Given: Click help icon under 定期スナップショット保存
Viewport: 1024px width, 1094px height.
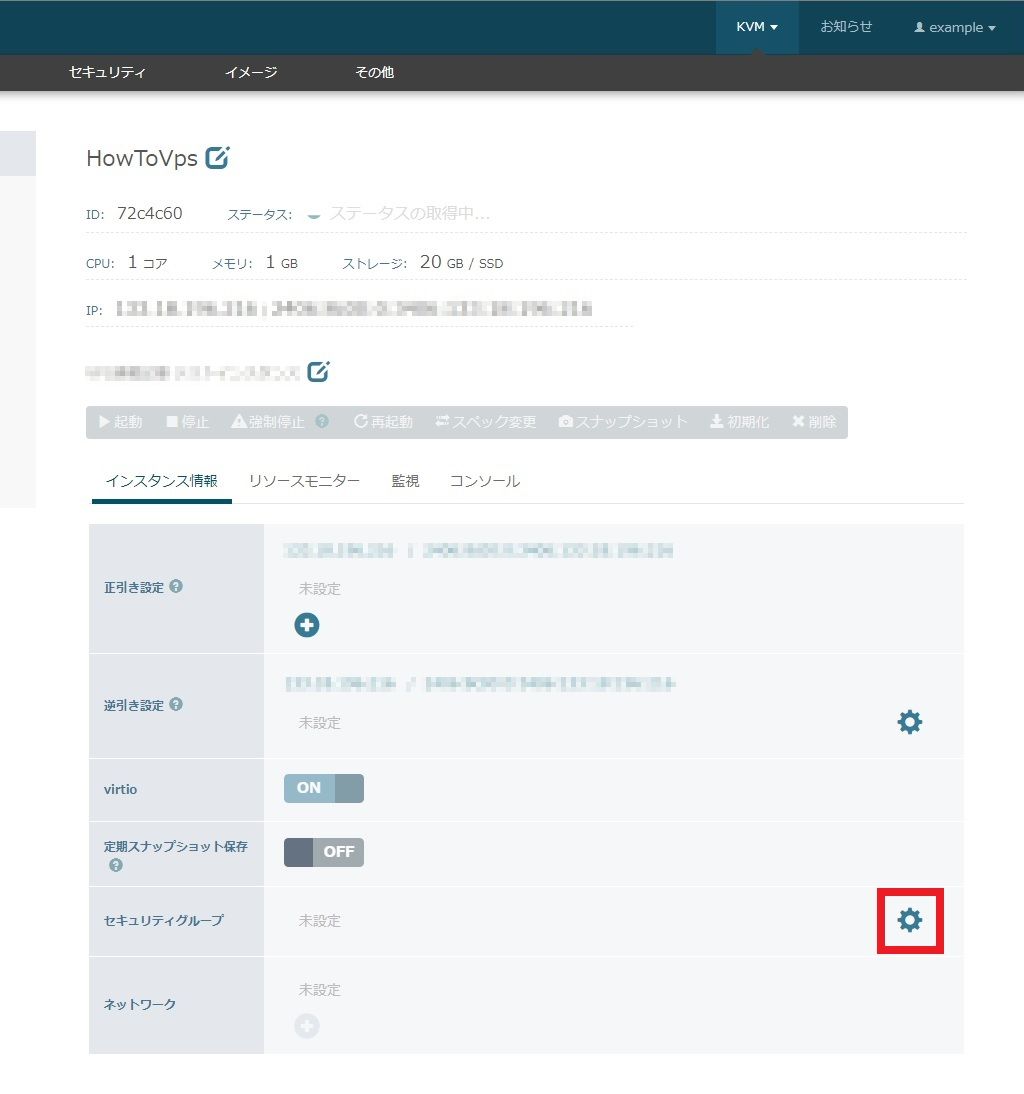Looking at the screenshot, I should point(116,865).
